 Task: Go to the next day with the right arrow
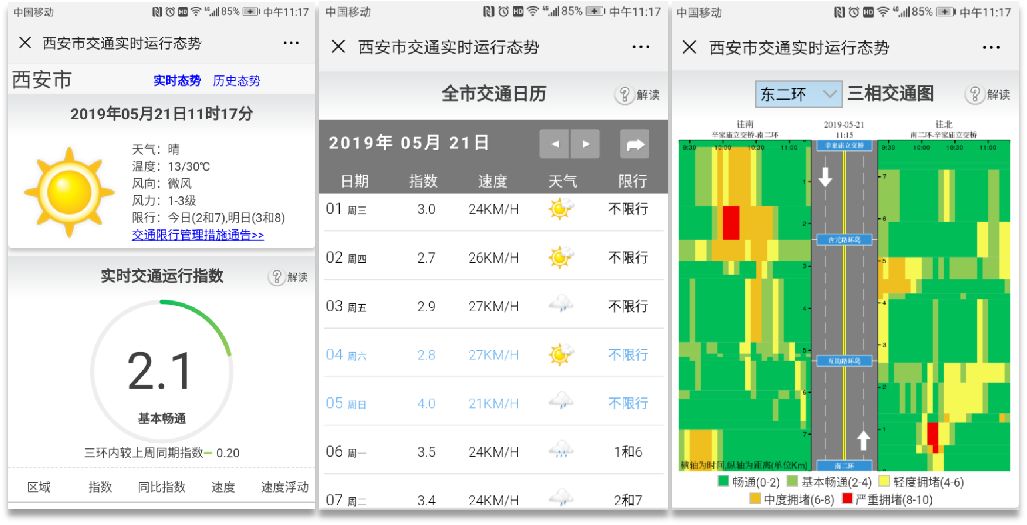click(586, 145)
